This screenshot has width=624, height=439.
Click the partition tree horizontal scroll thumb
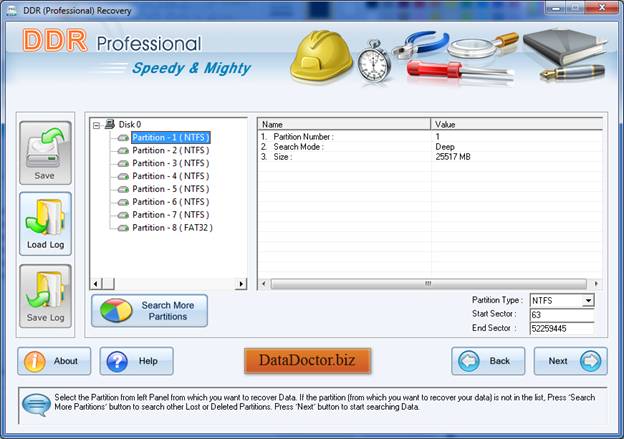pyautogui.click(x=108, y=284)
